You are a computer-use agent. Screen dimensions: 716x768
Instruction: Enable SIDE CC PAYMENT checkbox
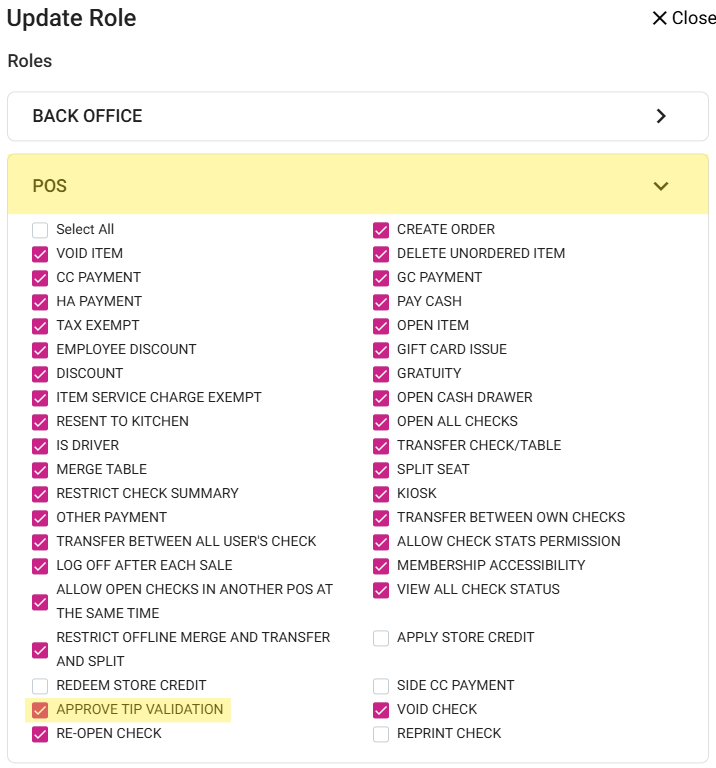click(x=381, y=686)
